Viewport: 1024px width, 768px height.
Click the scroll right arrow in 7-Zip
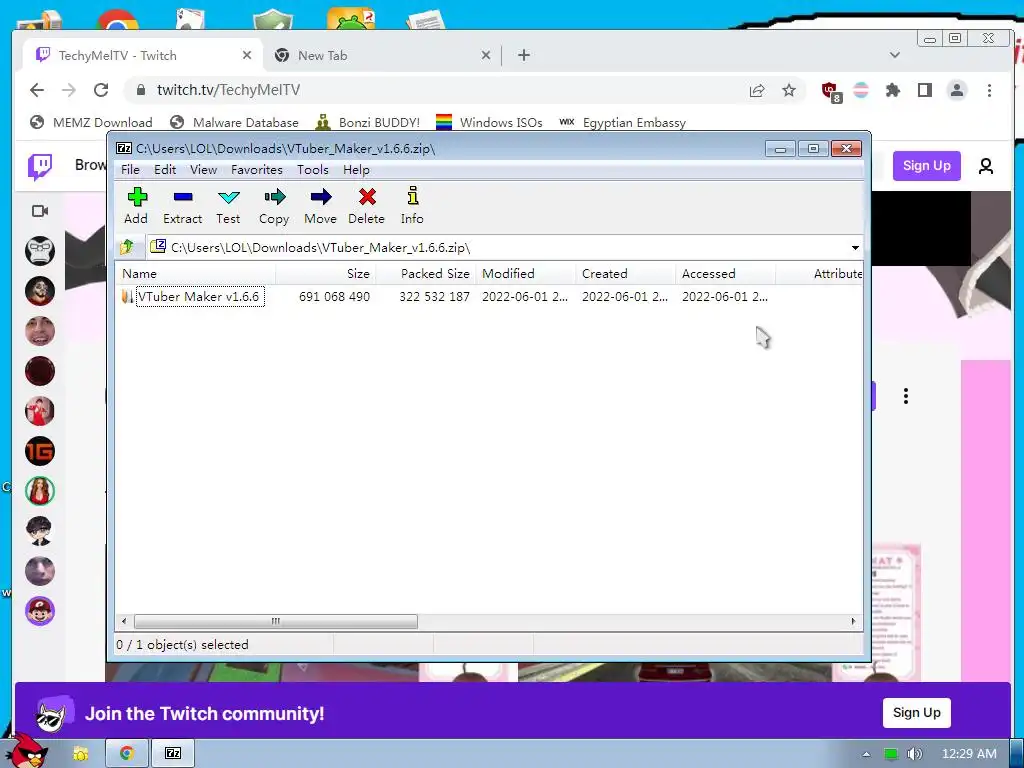click(x=853, y=621)
